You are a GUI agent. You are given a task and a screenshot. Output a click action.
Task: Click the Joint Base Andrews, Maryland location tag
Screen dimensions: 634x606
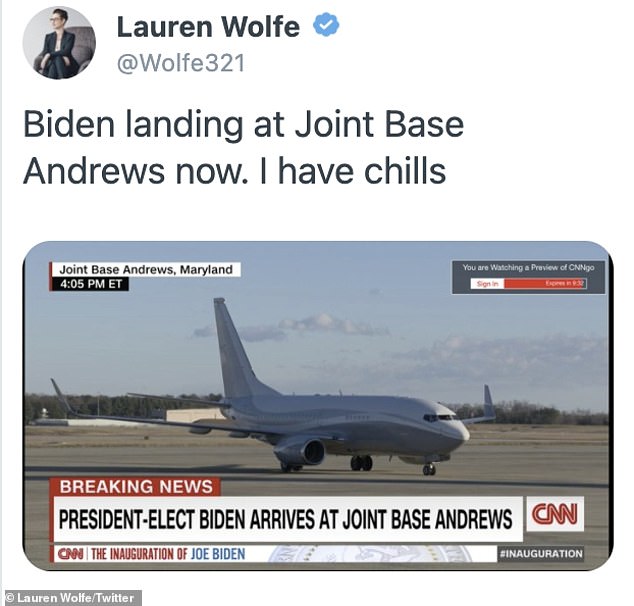point(146,270)
